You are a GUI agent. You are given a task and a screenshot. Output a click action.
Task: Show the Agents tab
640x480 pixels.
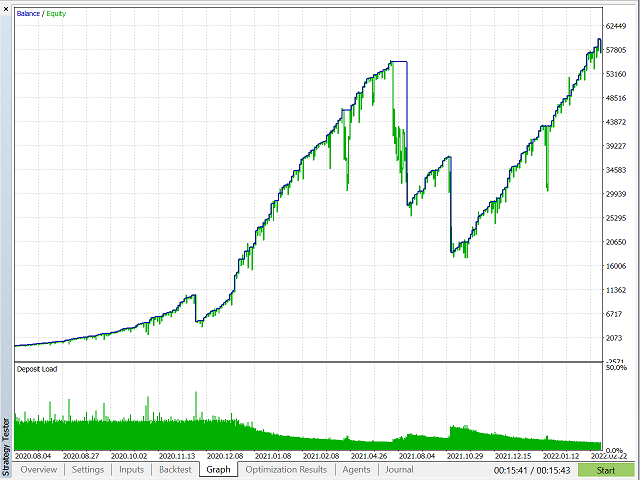(x=356, y=469)
